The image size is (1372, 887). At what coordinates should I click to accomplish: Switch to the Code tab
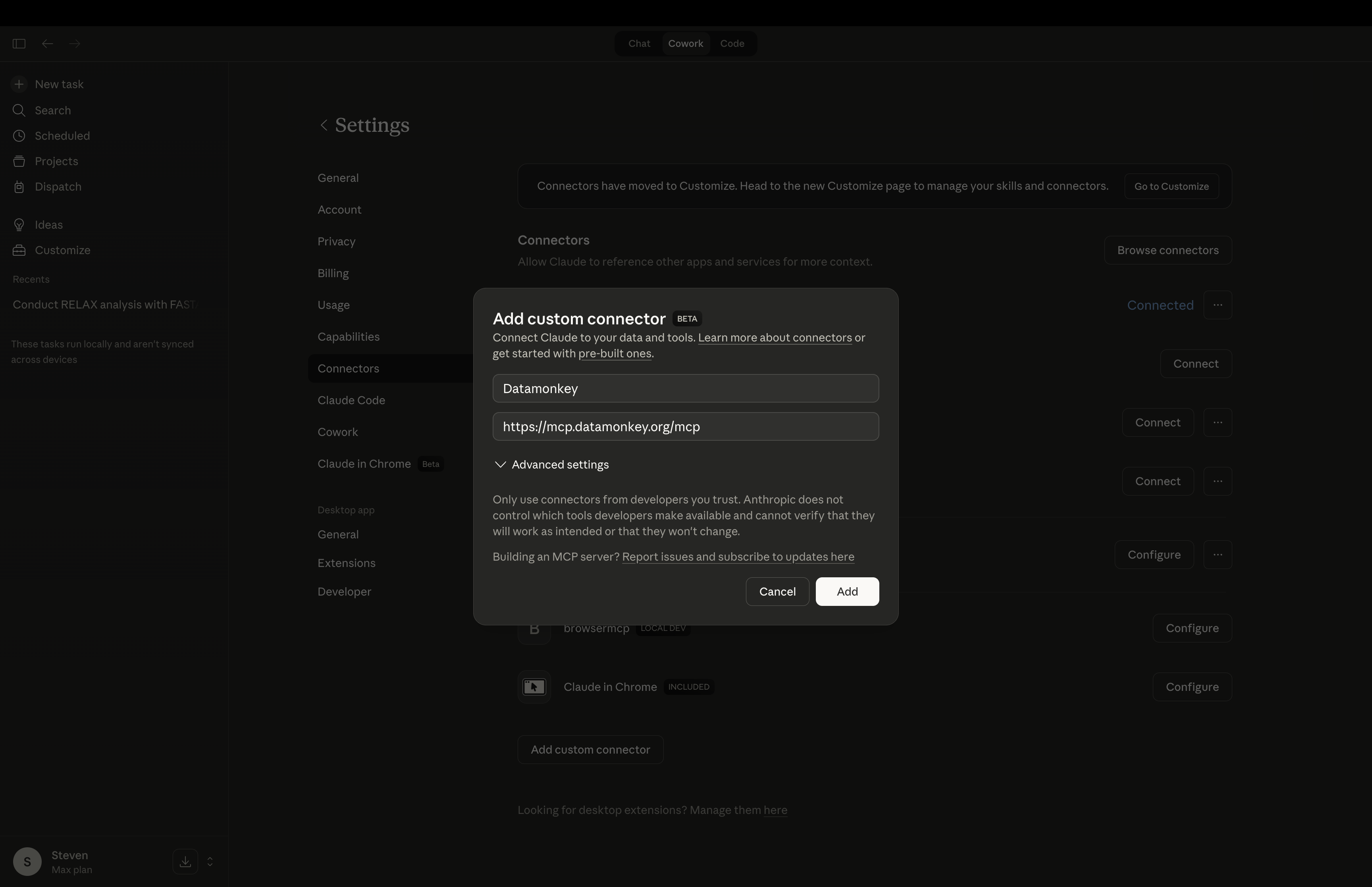tap(732, 43)
